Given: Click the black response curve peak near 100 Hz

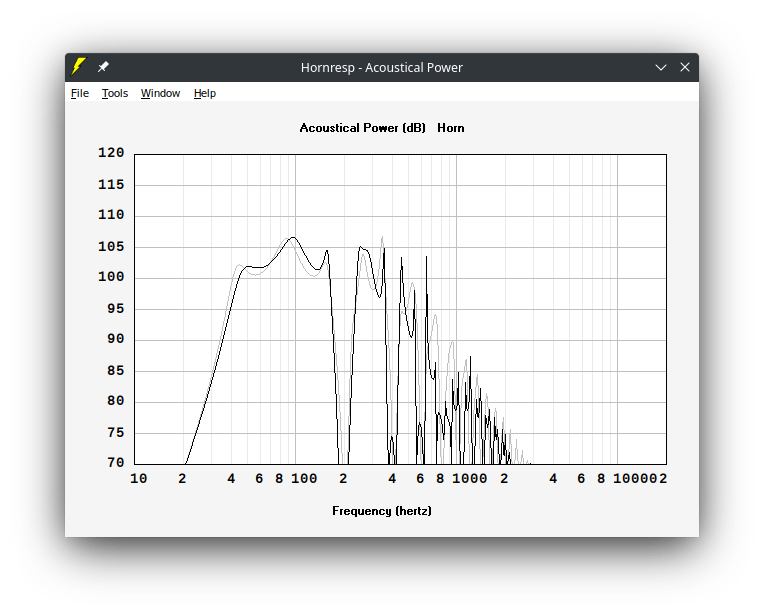Looking at the screenshot, I should click(x=293, y=238).
